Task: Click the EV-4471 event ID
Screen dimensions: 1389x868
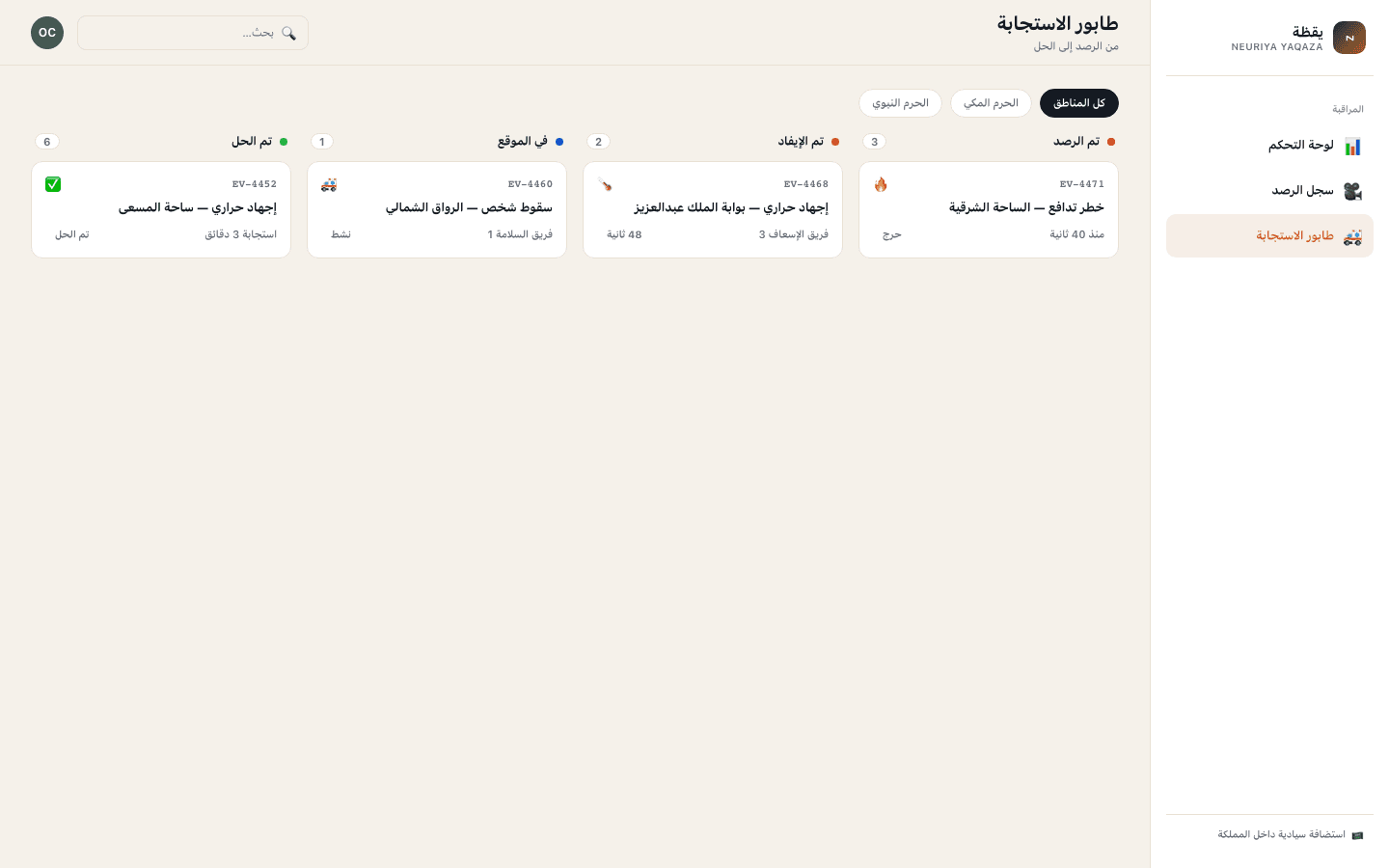Action: pos(1082,184)
